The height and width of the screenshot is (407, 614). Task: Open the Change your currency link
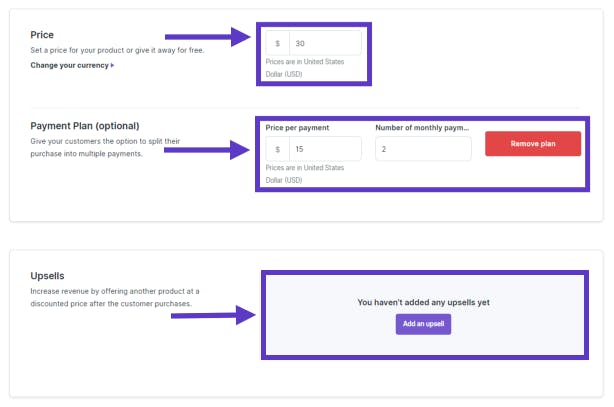[69, 65]
